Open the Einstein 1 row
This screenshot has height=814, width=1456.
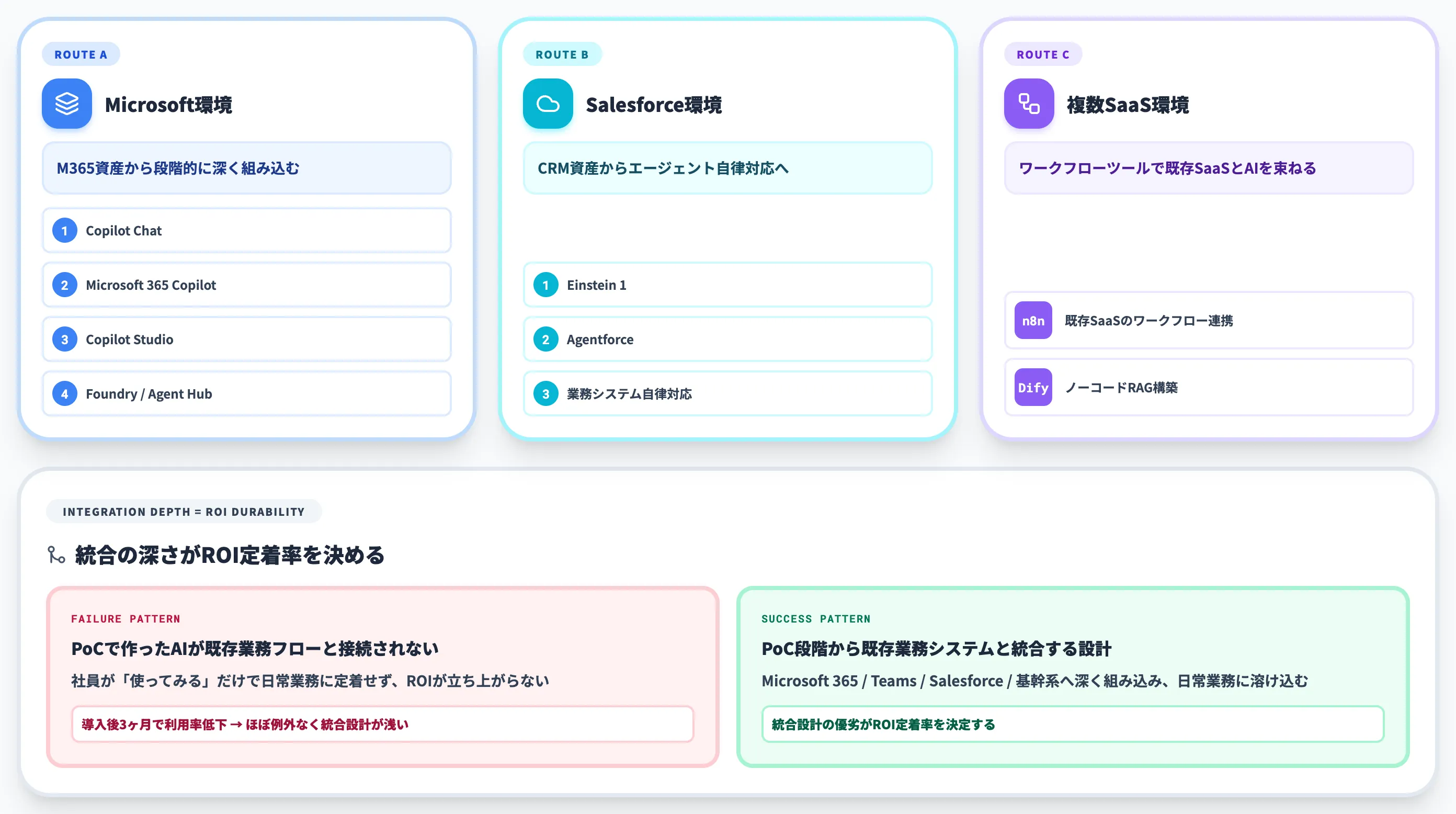click(727, 285)
